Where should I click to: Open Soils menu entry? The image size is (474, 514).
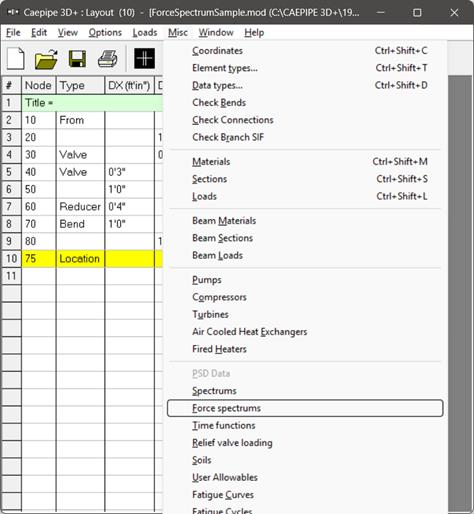pyautogui.click(x=305, y=460)
